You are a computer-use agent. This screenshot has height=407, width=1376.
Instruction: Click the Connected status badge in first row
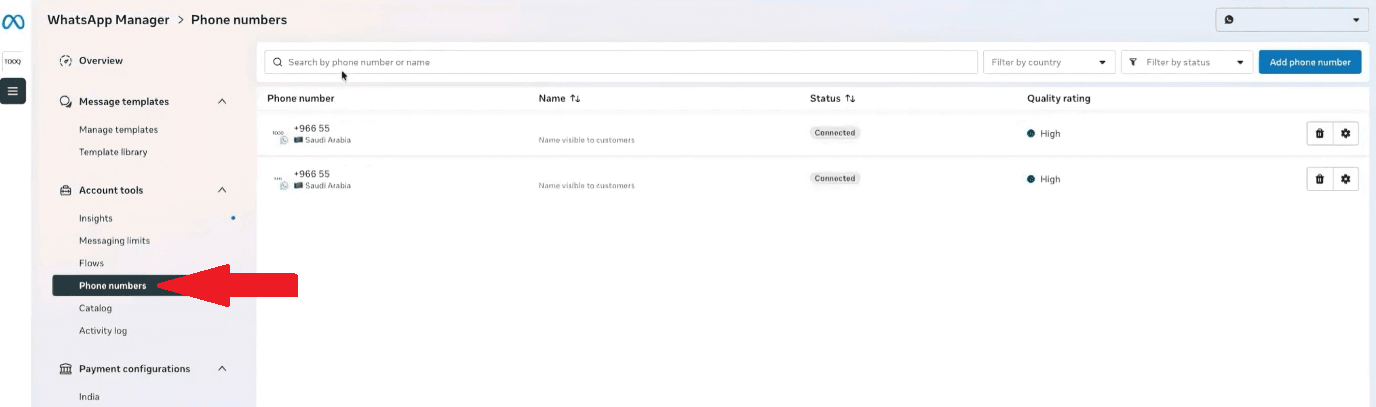(835, 133)
